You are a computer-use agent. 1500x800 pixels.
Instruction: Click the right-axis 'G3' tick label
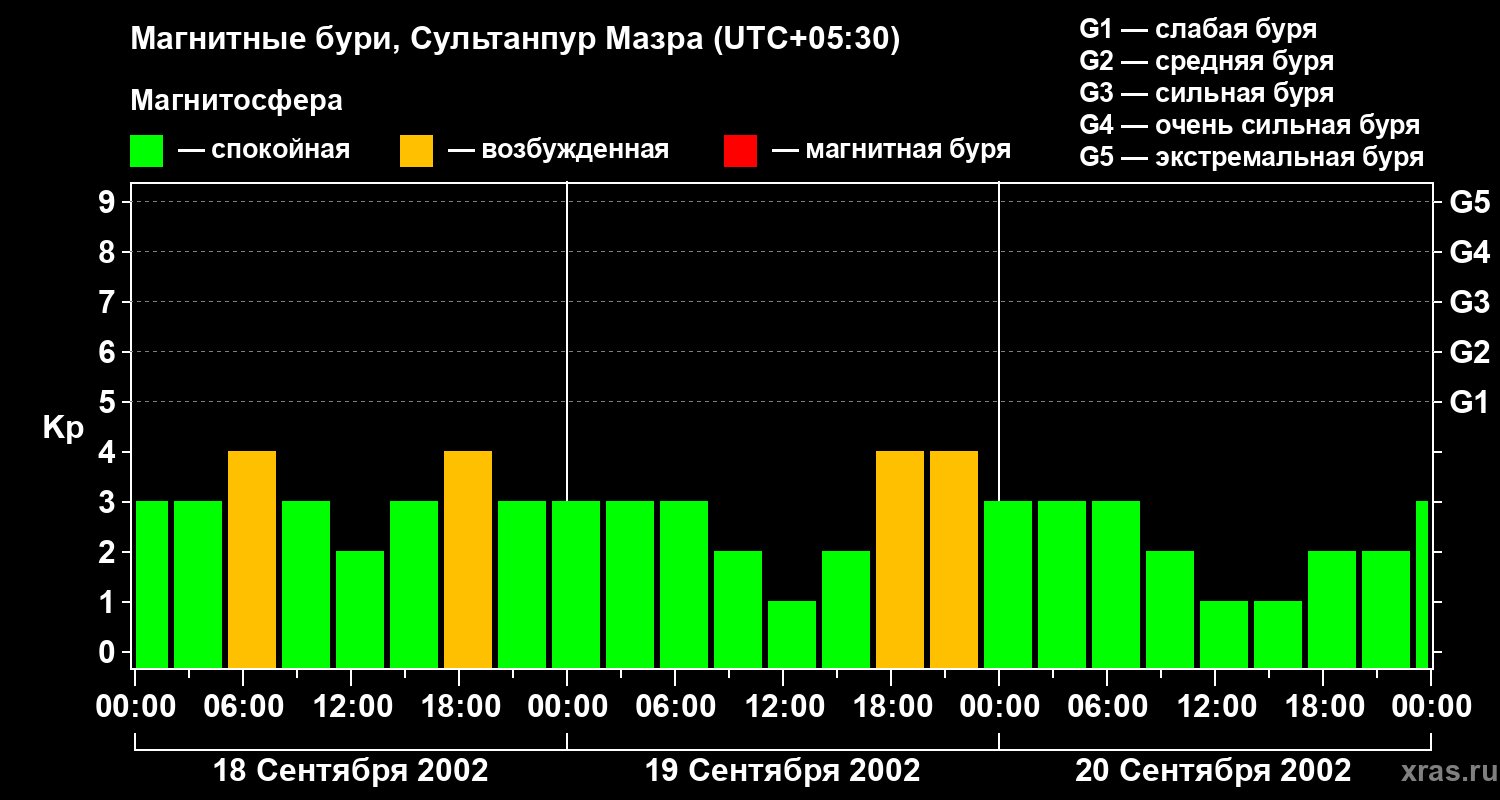(x=1469, y=302)
